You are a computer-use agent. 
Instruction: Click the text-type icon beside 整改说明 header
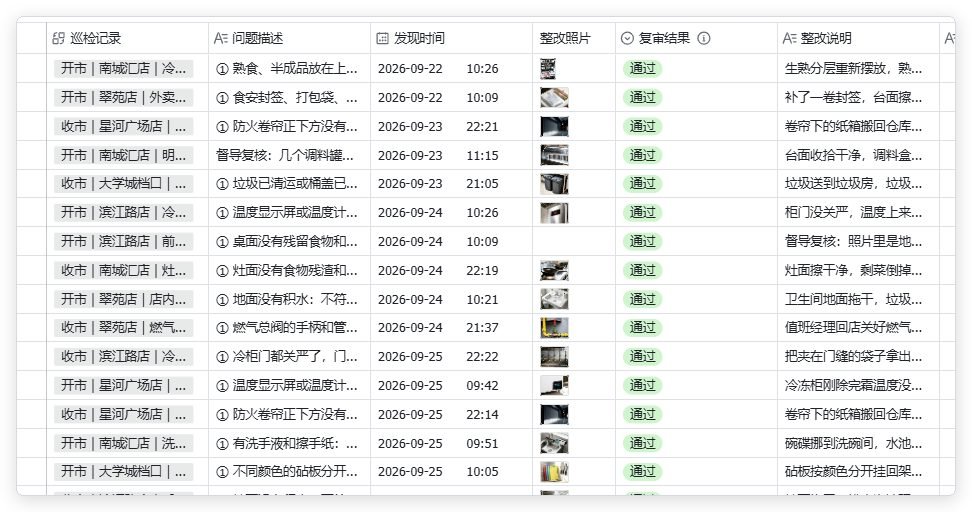click(x=789, y=38)
